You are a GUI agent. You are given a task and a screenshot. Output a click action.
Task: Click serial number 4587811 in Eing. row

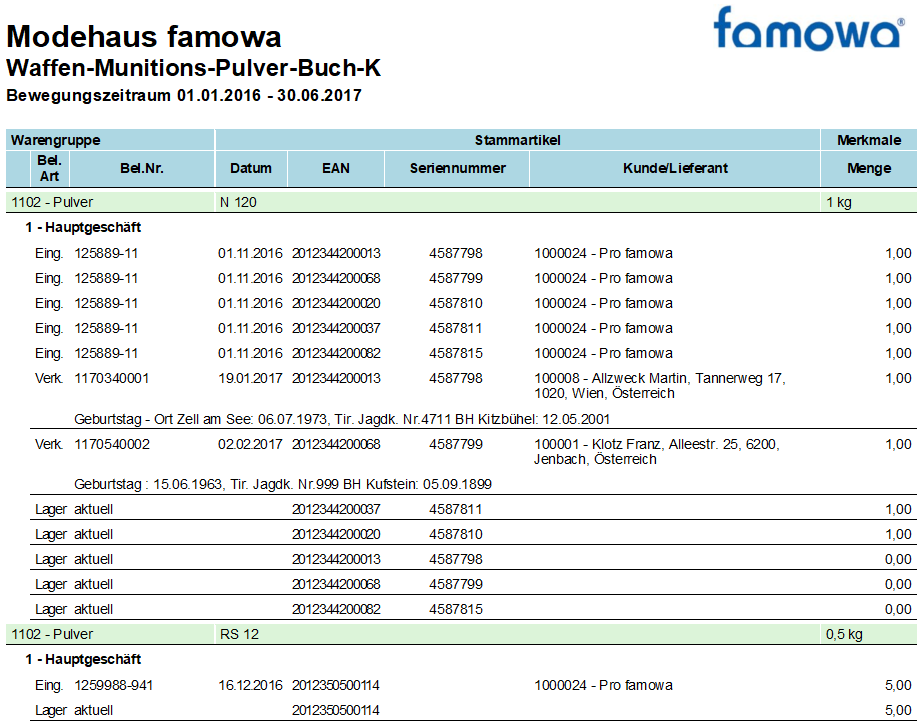[x=456, y=328]
